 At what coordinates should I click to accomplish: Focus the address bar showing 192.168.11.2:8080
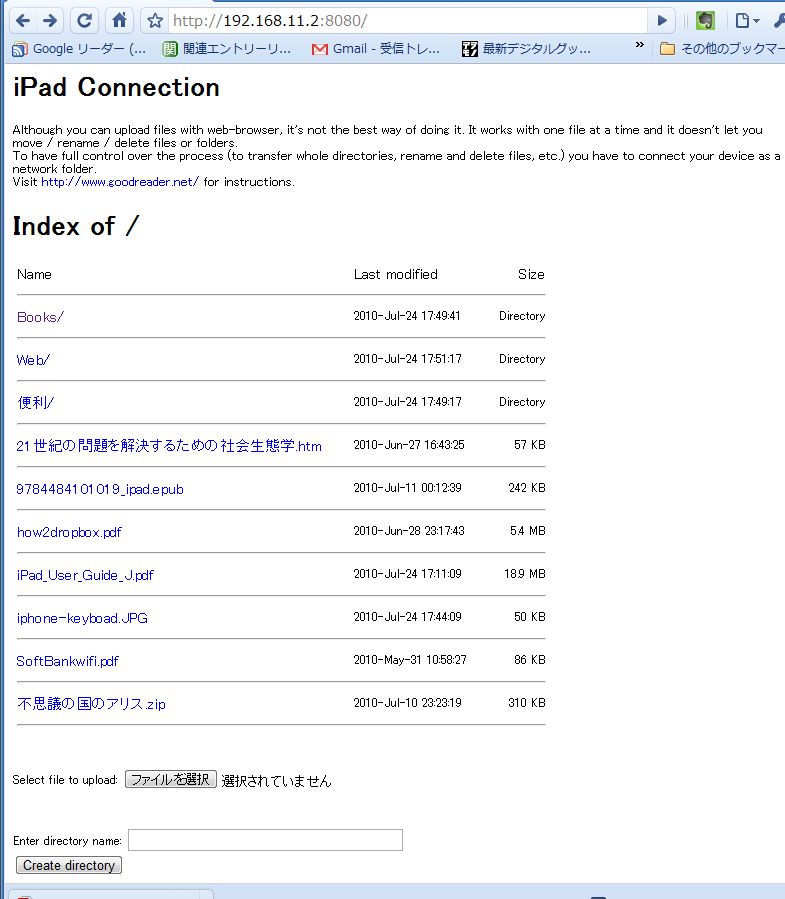point(407,21)
